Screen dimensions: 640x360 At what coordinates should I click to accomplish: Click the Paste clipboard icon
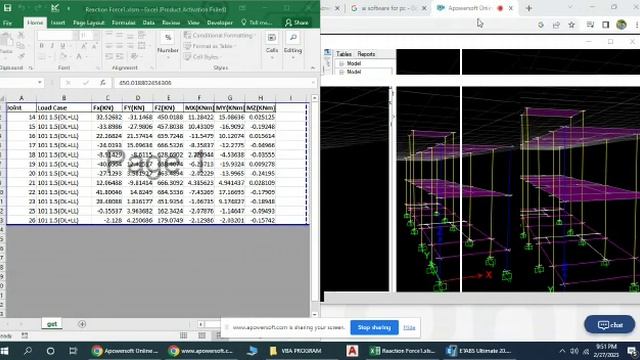(6, 40)
